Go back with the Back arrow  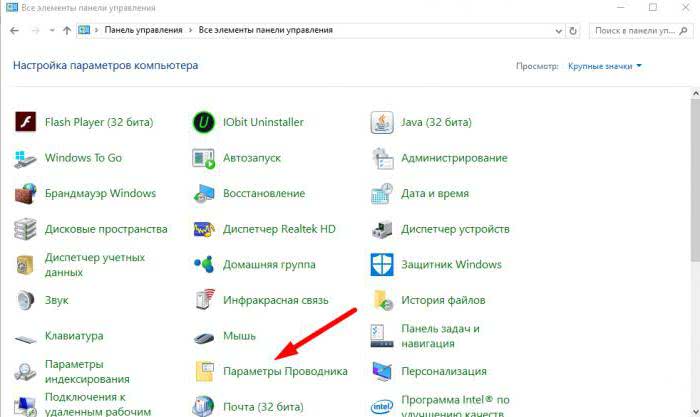(x=14, y=30)
